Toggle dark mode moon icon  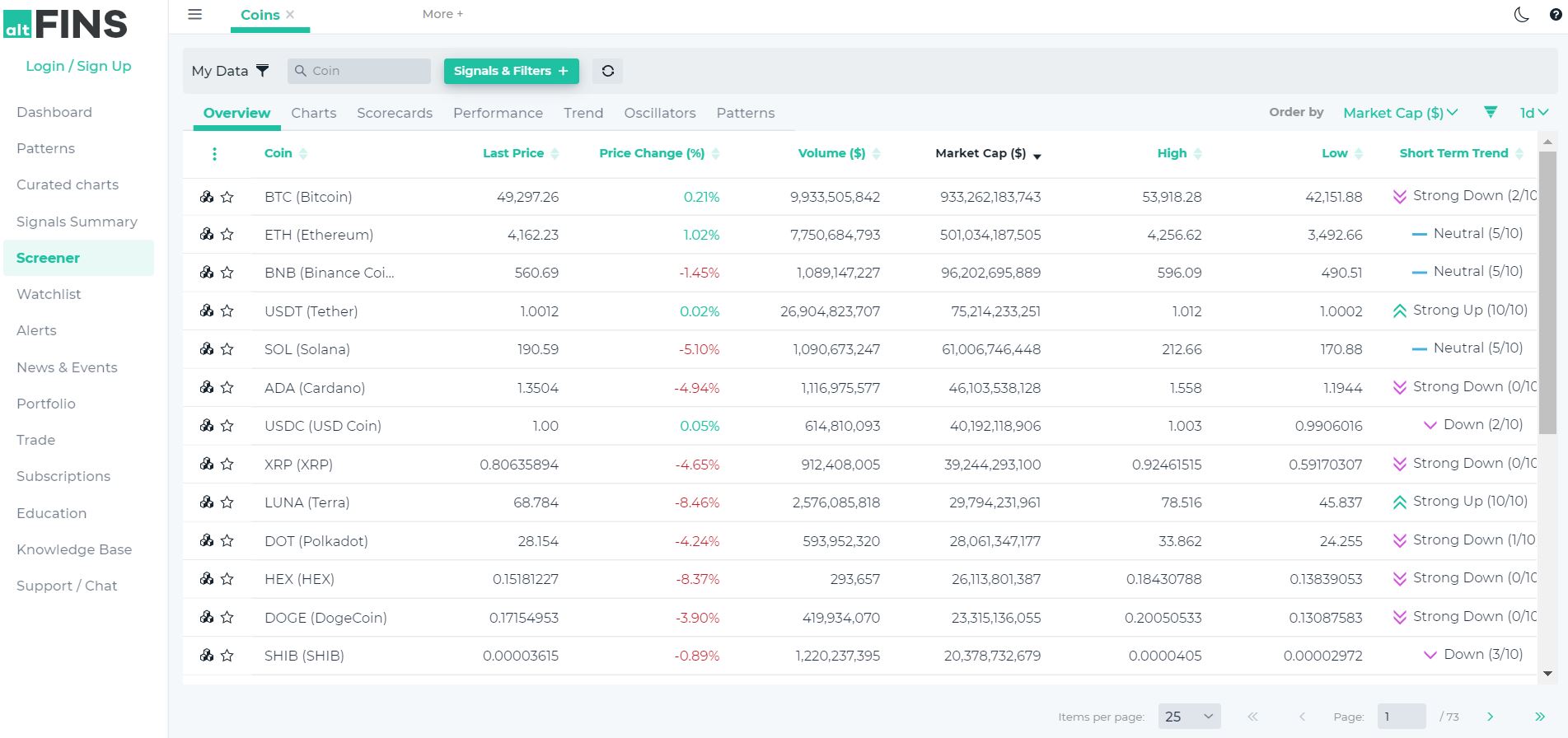[1522, 14]
